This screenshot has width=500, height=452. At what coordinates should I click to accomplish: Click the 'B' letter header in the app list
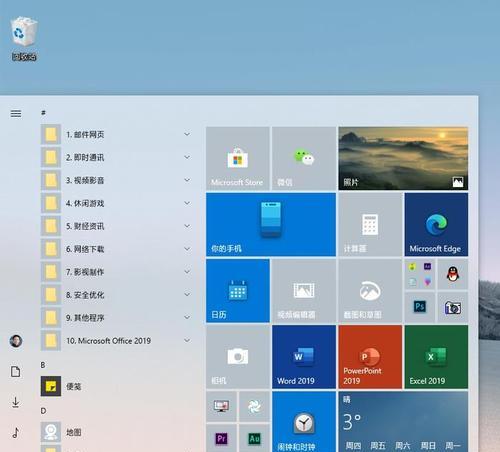coord(43,365)
